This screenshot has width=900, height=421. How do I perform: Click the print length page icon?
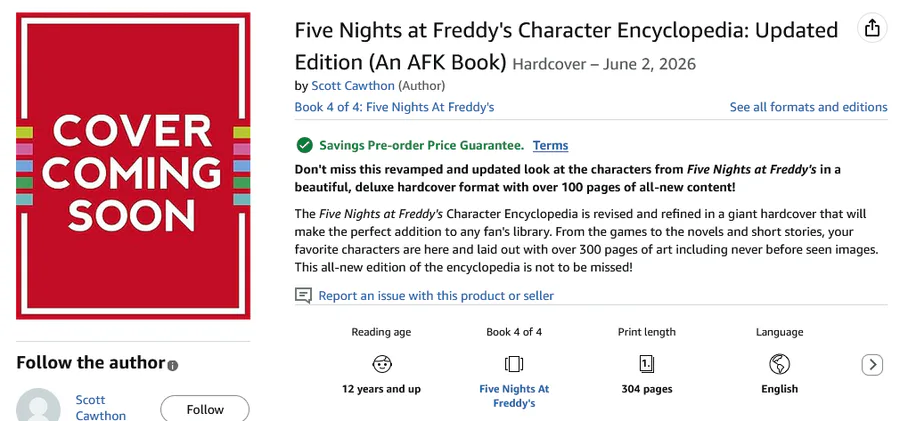(646, 363)
